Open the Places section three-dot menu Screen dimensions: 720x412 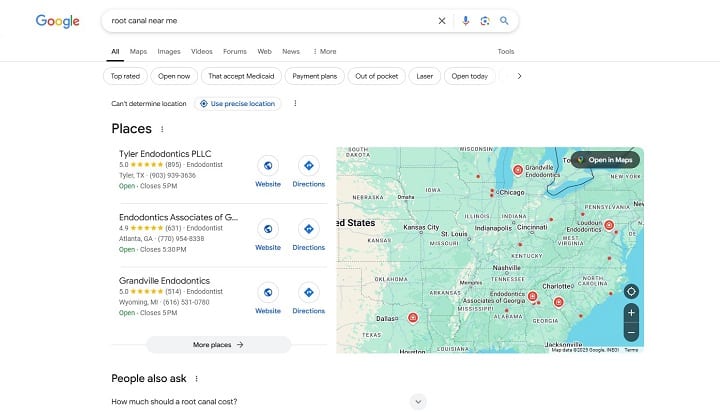pos(162,129)
